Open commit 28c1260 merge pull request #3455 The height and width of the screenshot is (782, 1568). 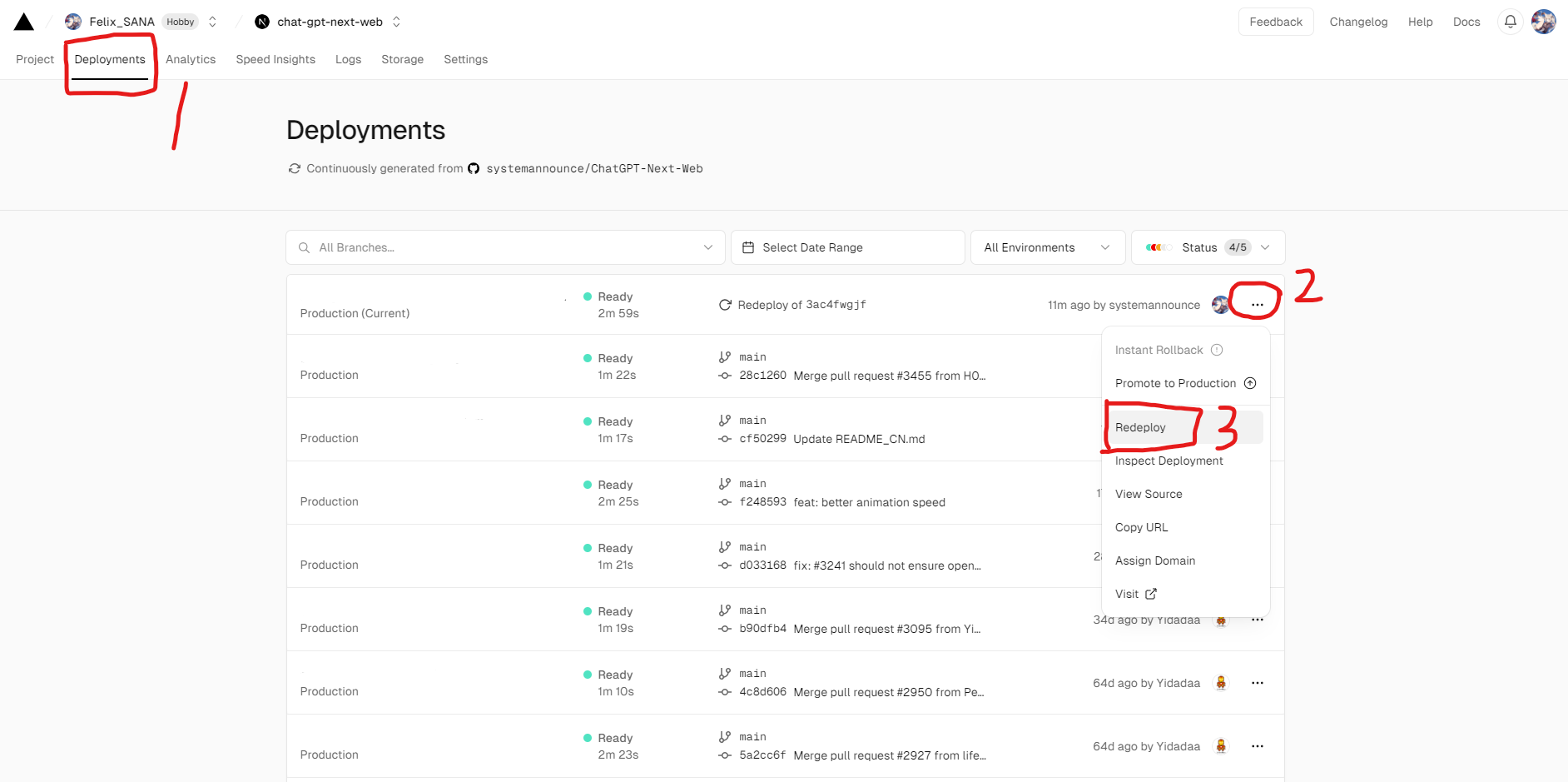862,376
